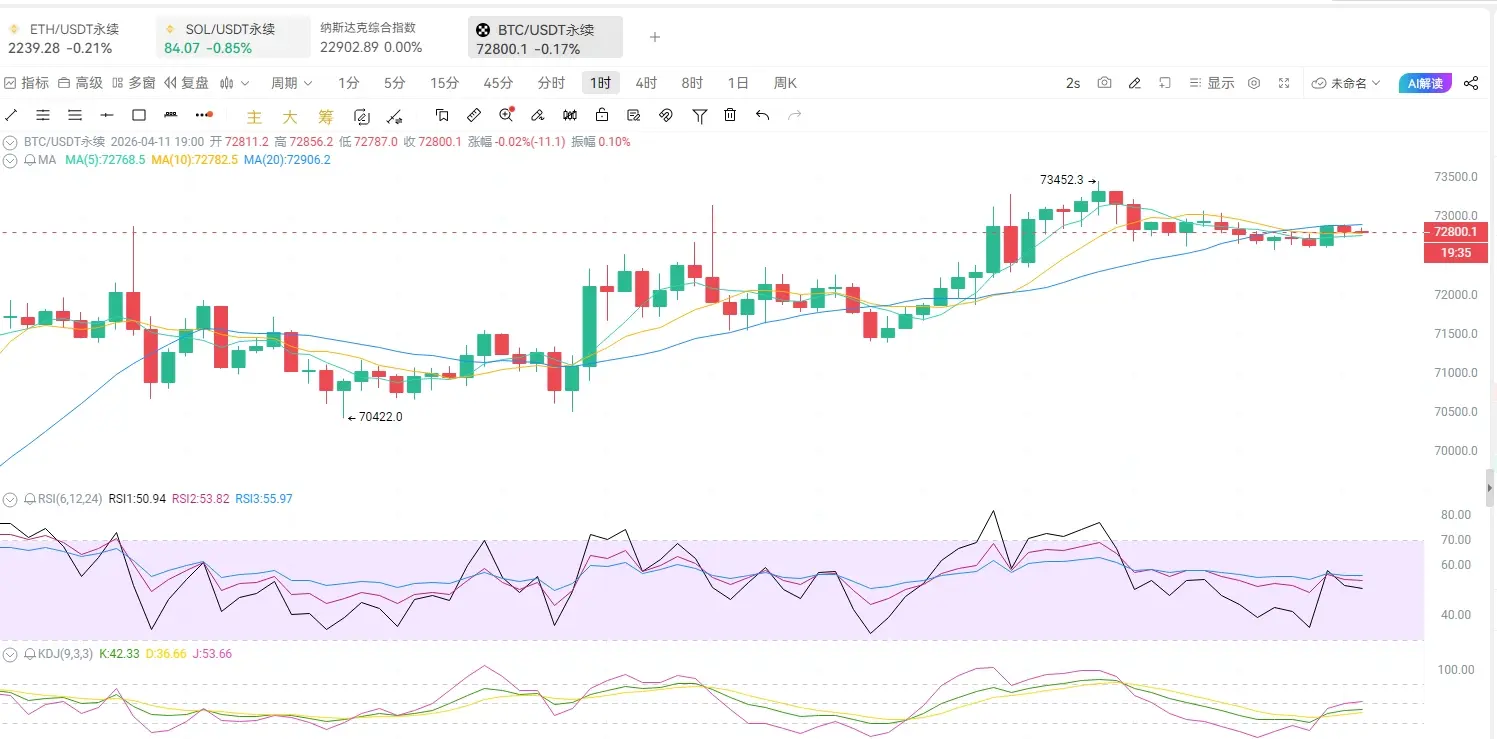
Task: Click the AI解读 button
Action: pyautogui.click(x=1425, y=83)
